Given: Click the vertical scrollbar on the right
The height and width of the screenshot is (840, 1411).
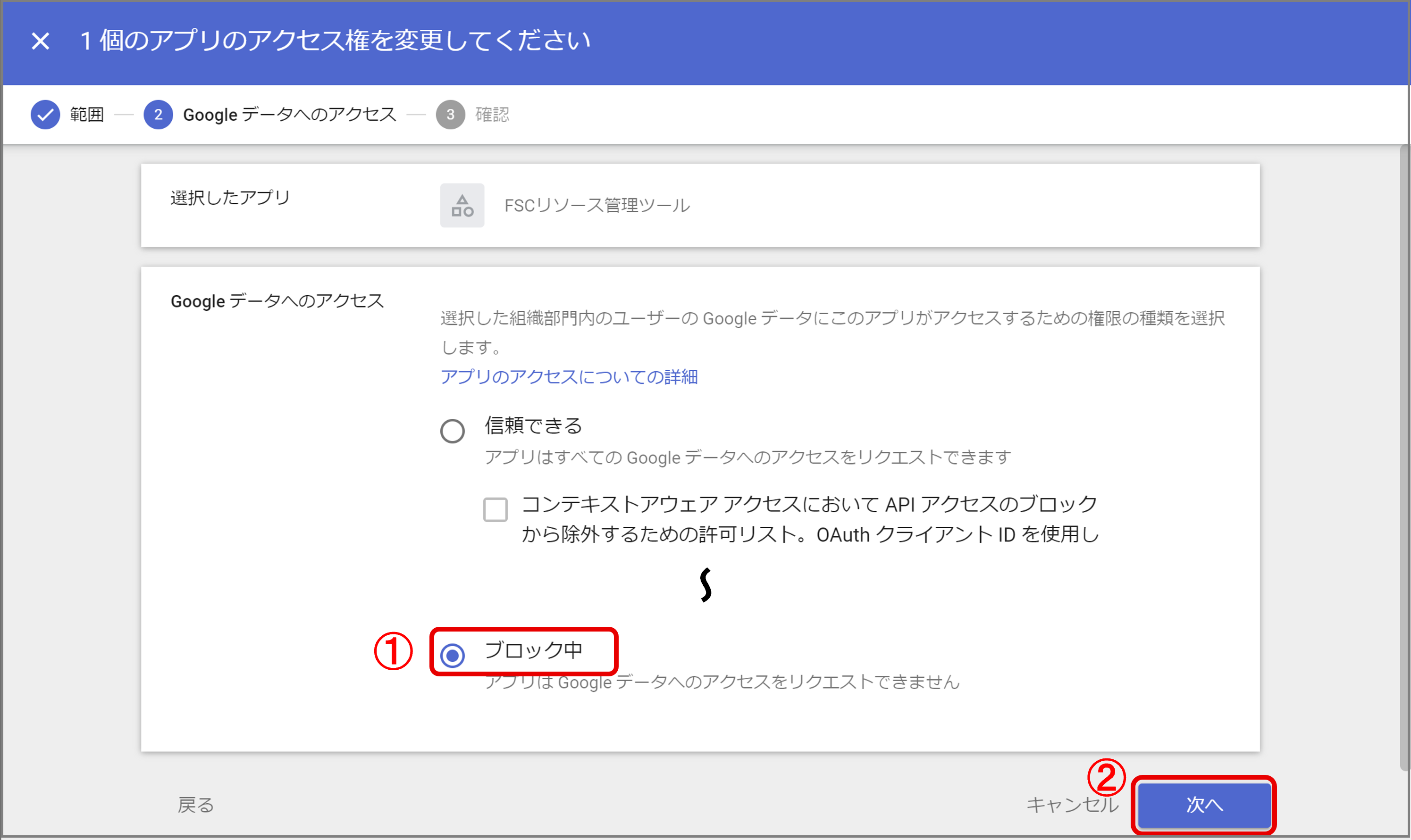Looking at the screenshot, I should 1405,458.
